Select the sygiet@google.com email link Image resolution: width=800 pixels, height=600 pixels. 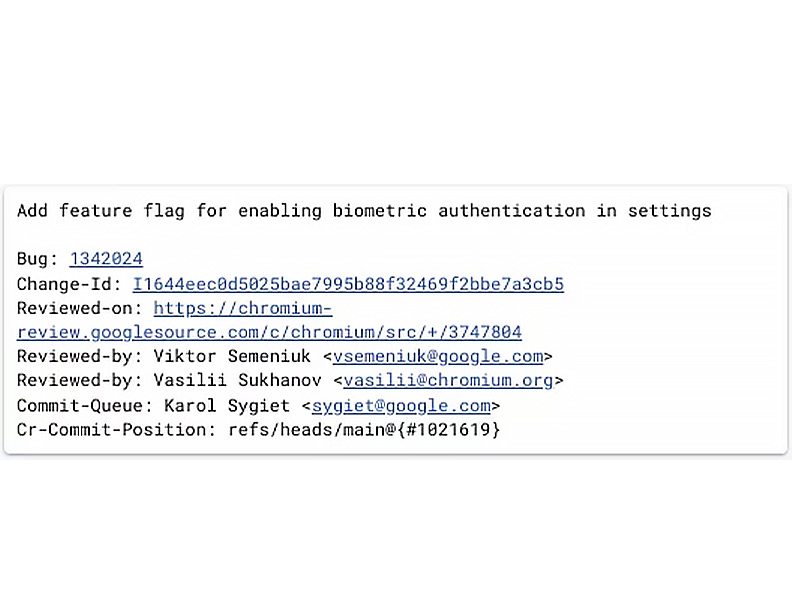401,405
